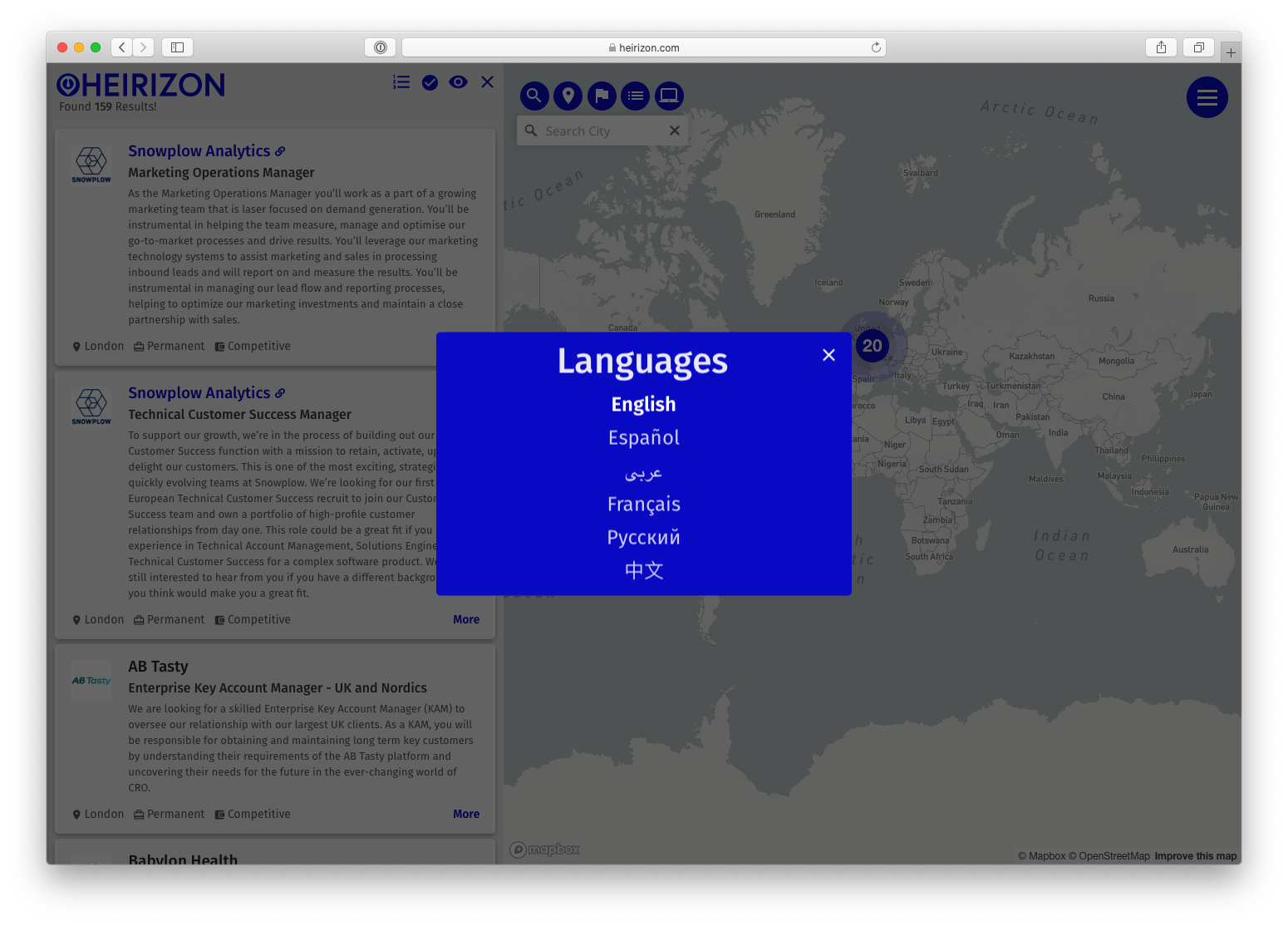Click the Snowplow logo on Technical Customer Success card
1288x926 pixels.
(91, 406)
